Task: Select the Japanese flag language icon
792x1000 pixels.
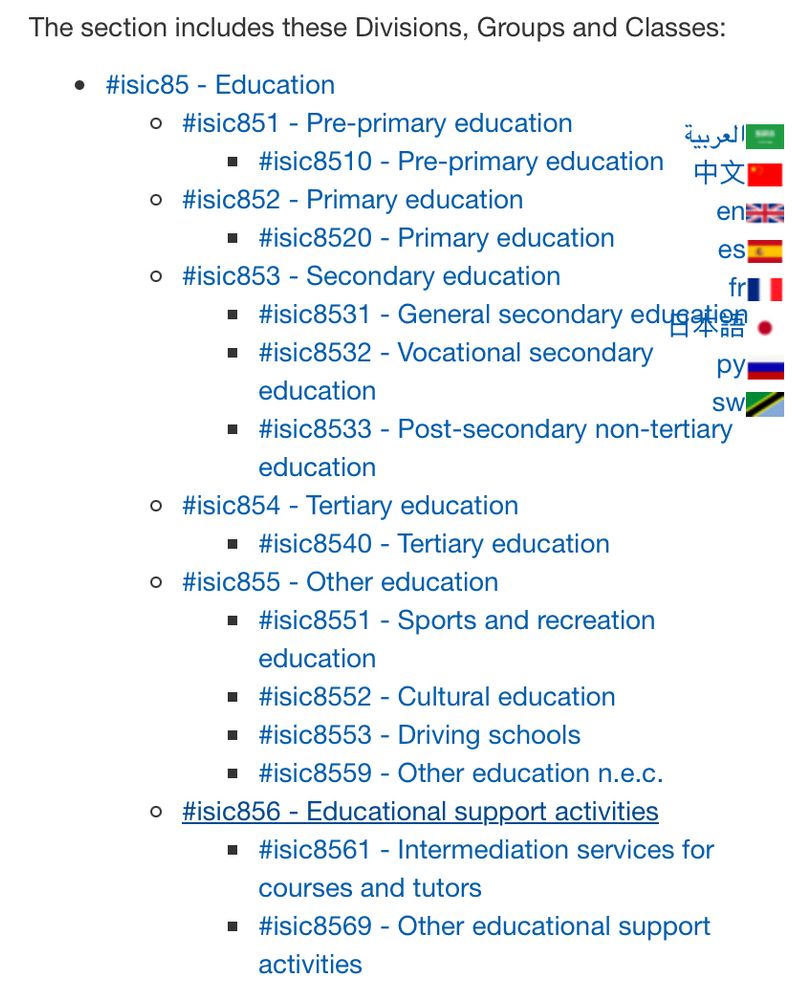Action: [765, 328]
